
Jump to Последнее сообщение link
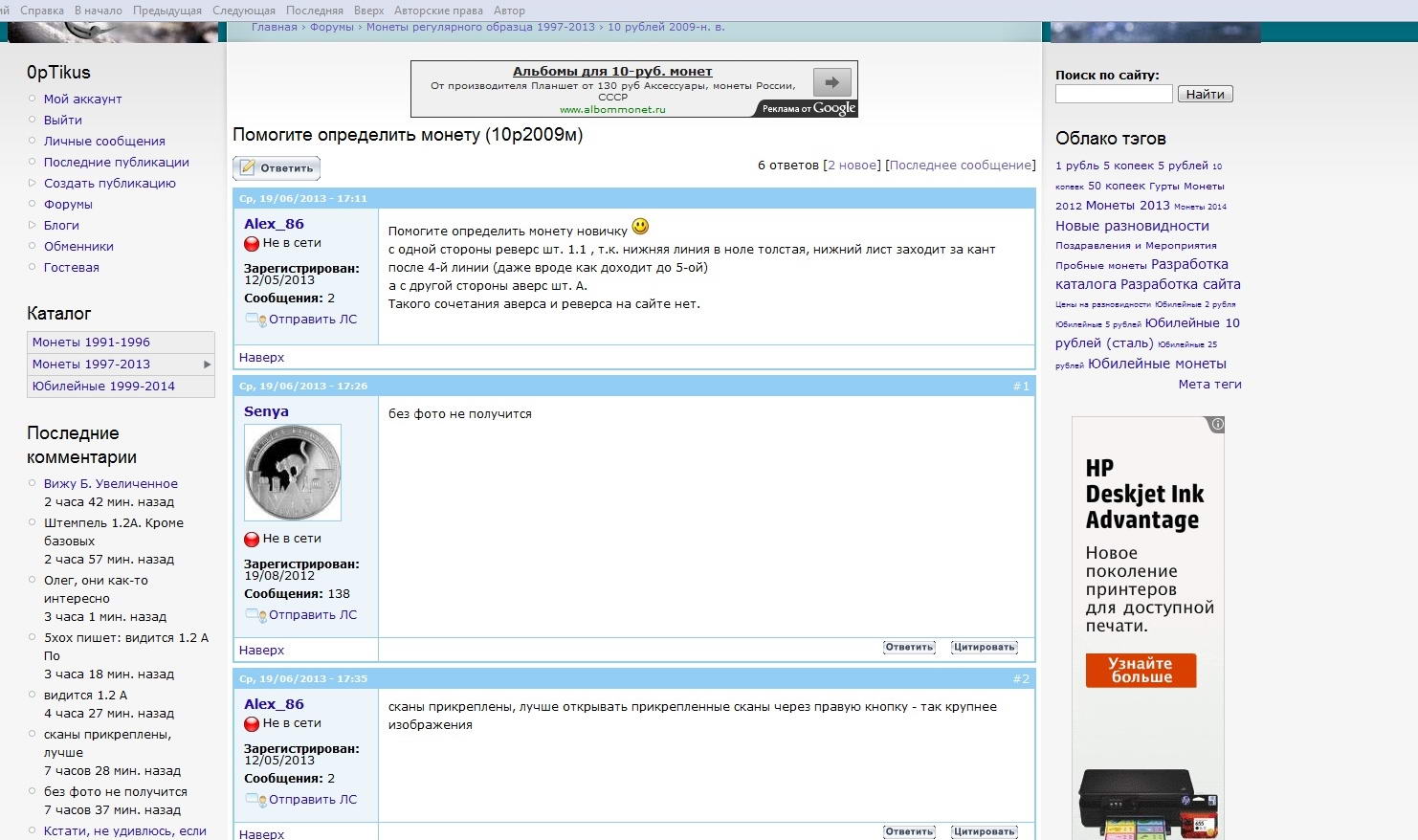(x=961, y=166)
